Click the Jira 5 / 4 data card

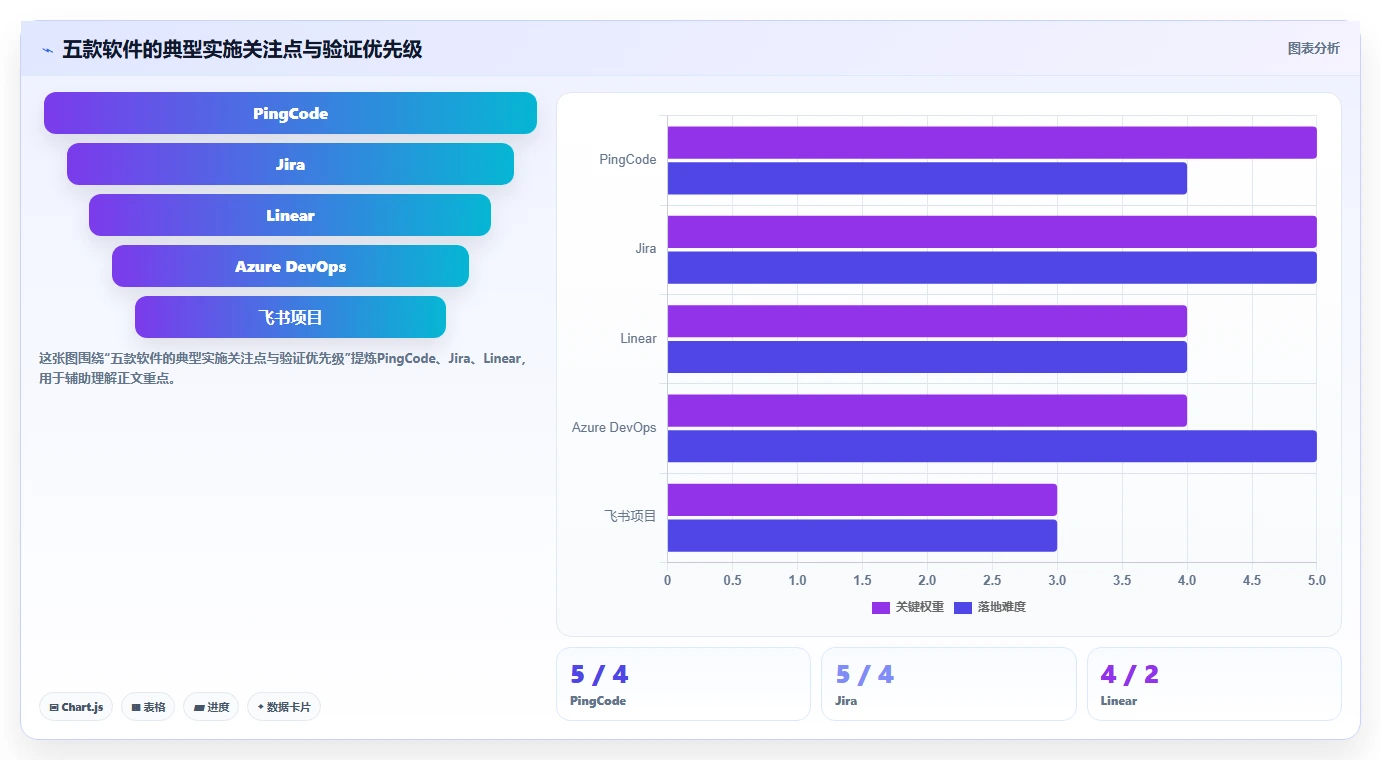[949, 684]
